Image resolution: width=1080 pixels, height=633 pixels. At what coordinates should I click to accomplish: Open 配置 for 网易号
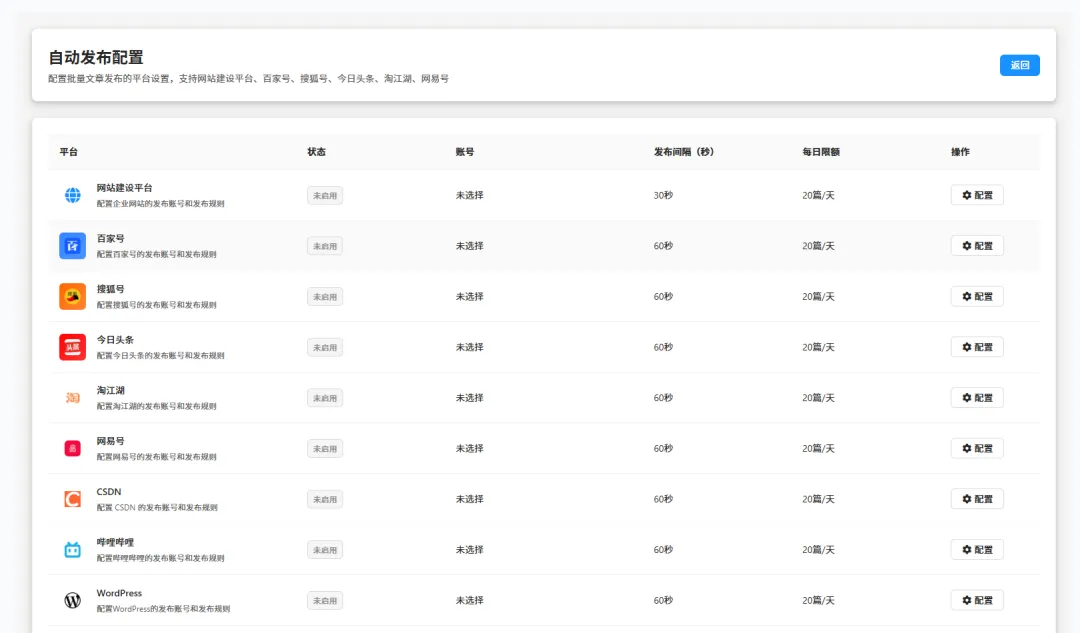977,448
